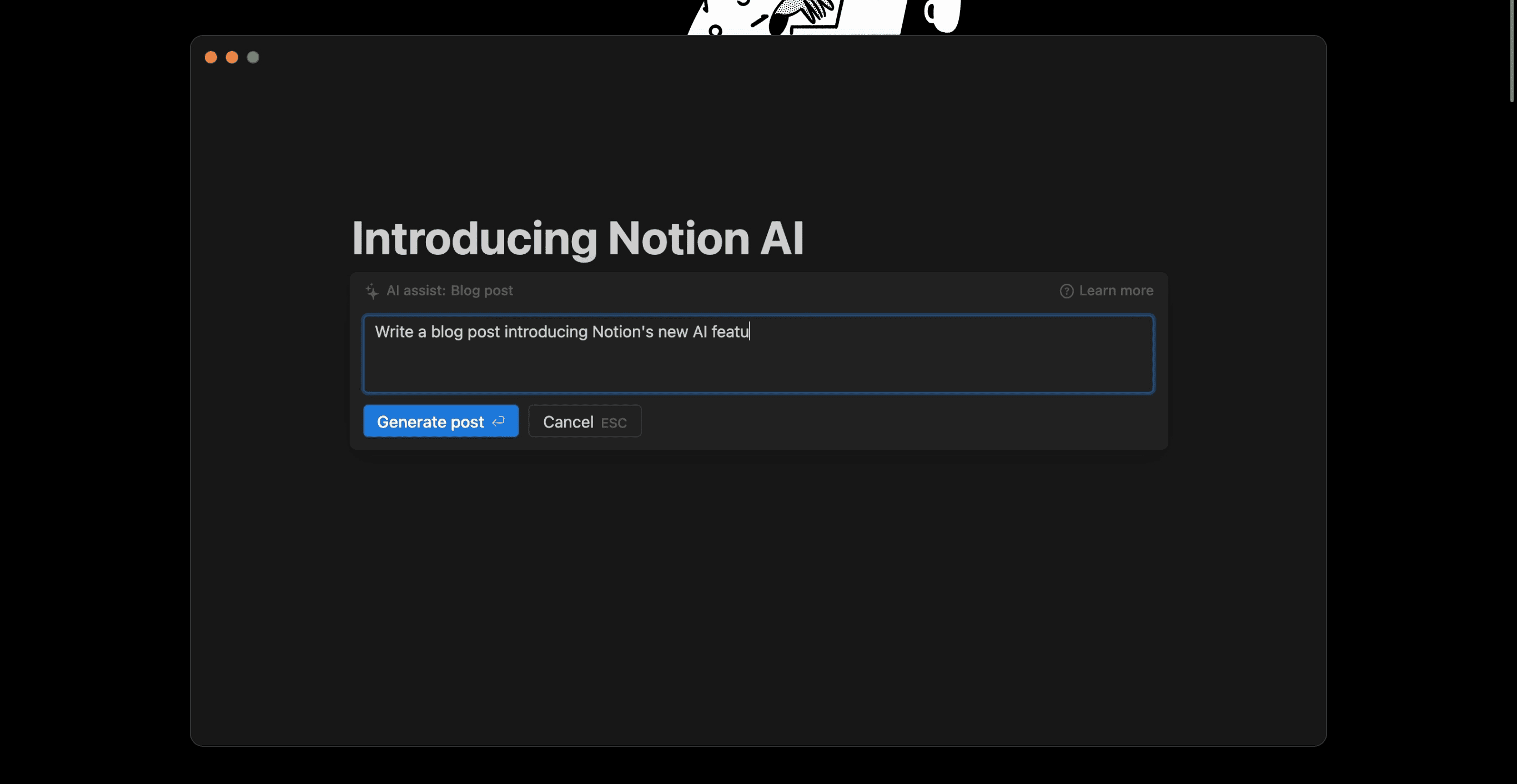Click the AI assist: Blog post label
Viewport: 1517px width, 784px height.
click(x=449, y=290)
